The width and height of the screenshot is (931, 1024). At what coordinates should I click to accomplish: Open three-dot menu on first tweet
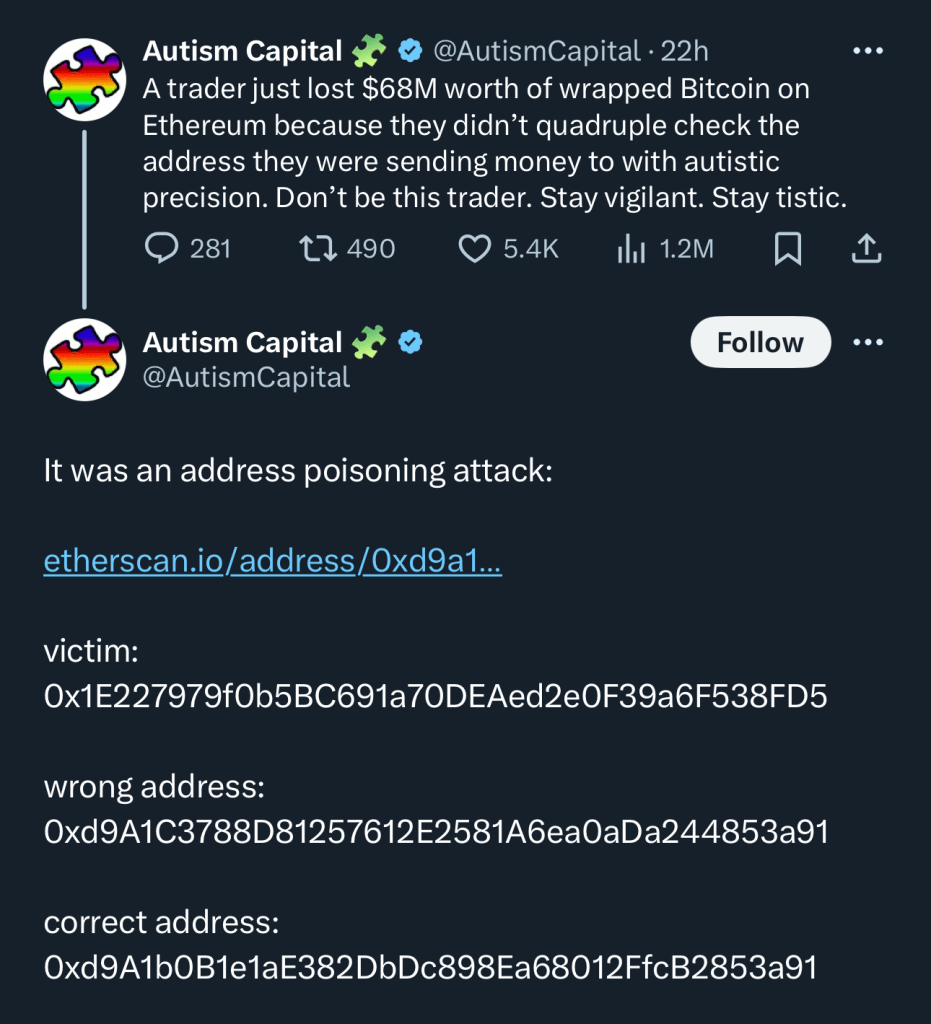click(x=866, y=50)
